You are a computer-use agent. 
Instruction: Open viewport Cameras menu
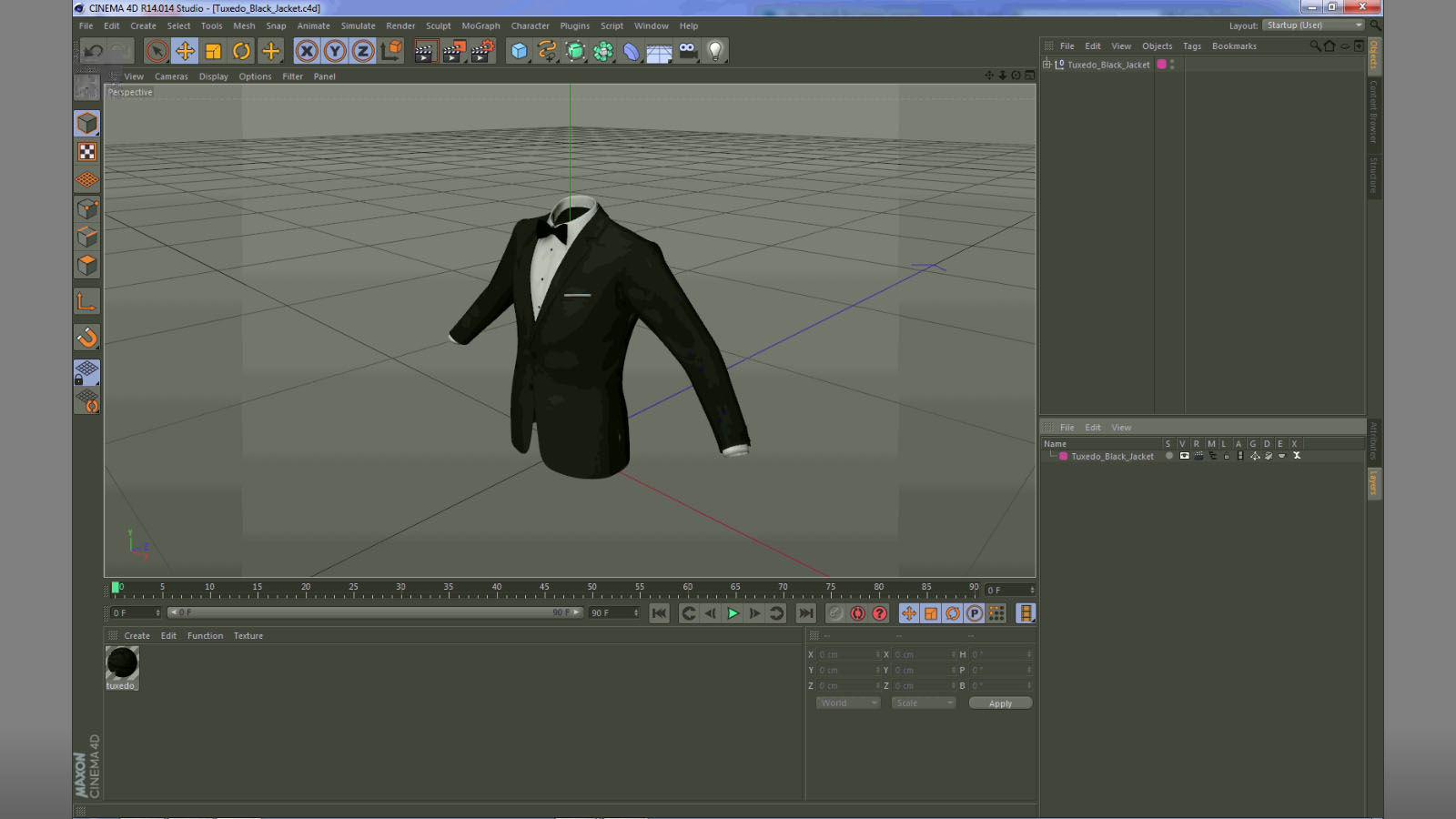pyautogui.click(x=171, y=77)
